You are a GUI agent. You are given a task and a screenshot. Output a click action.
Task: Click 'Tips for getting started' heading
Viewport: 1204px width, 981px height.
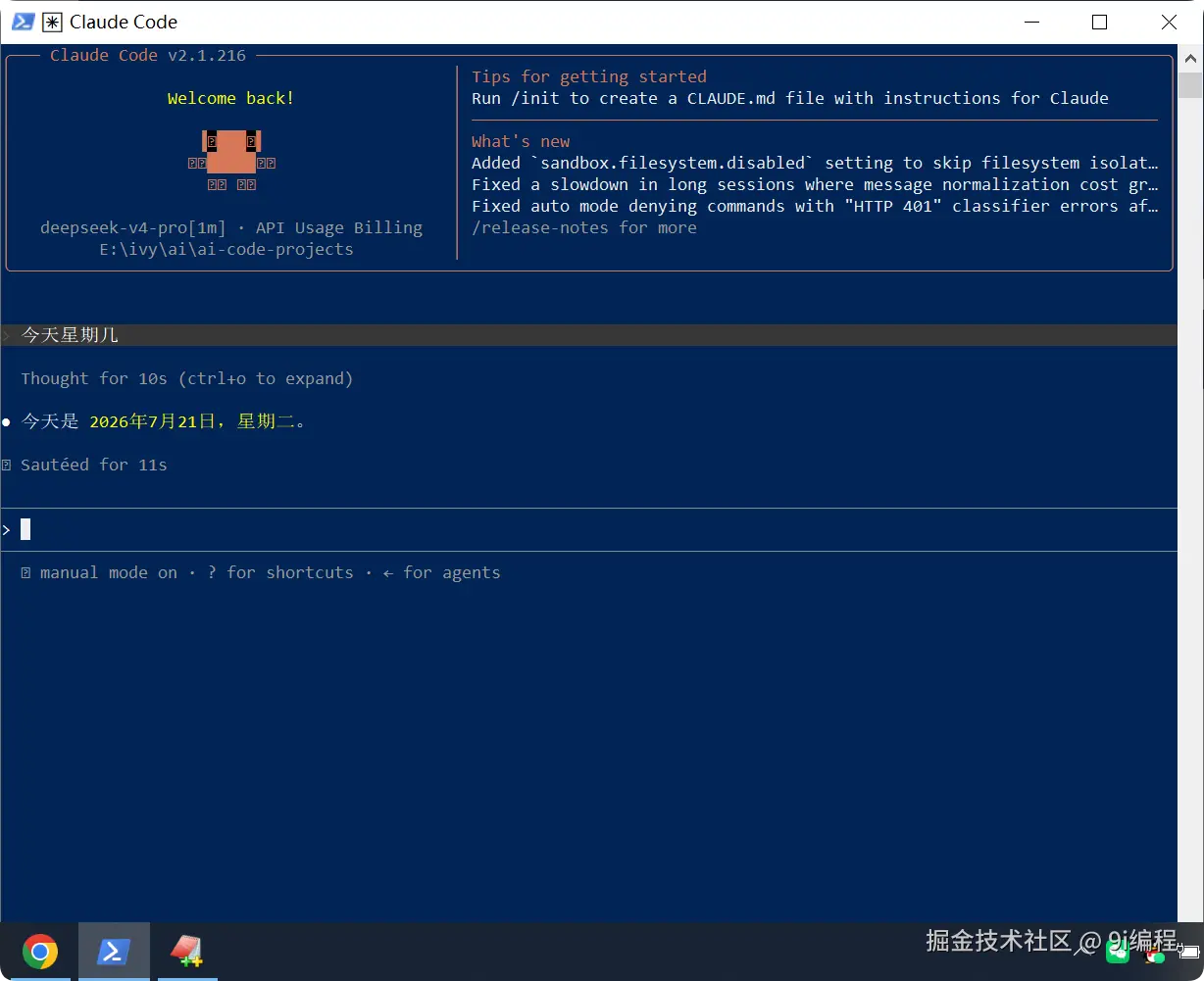pos(589,76)
